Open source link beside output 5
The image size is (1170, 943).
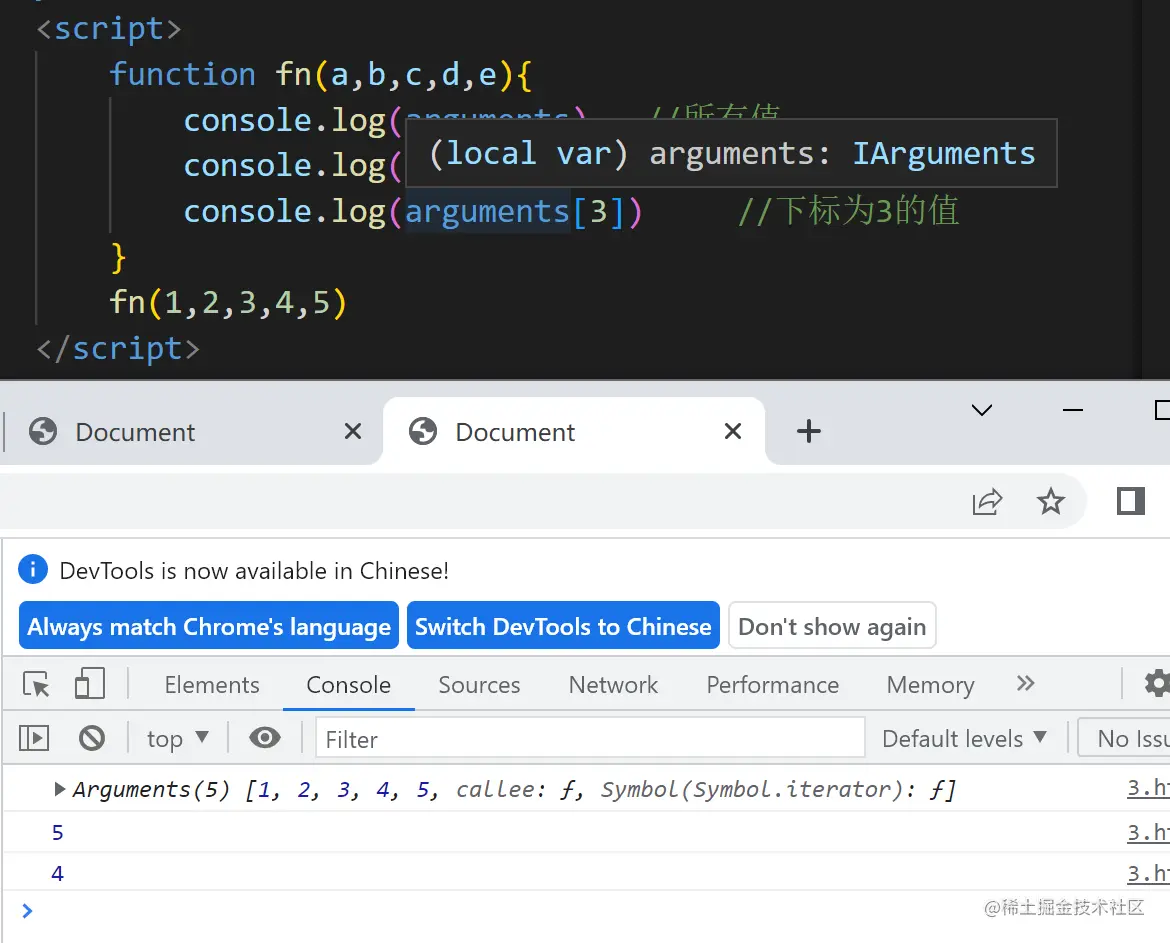tap(1148, 833)
